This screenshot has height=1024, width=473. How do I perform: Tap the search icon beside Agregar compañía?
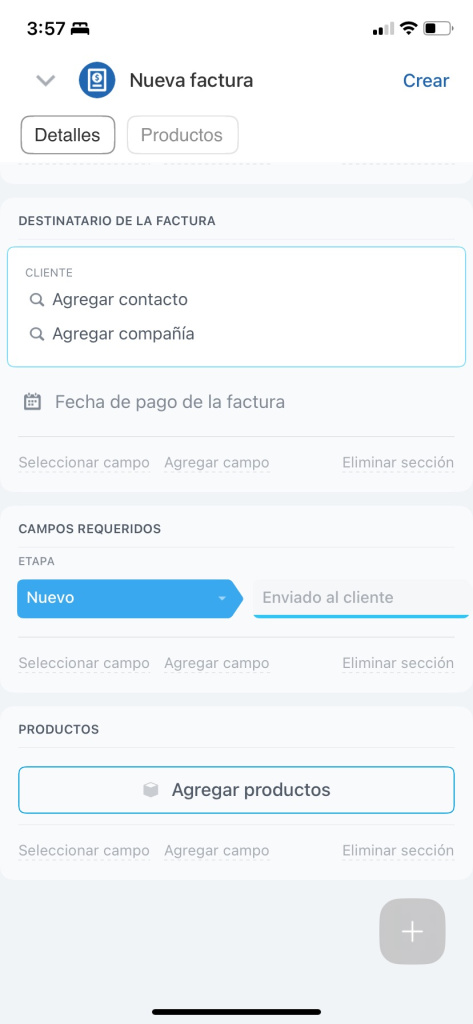point(37,334)
